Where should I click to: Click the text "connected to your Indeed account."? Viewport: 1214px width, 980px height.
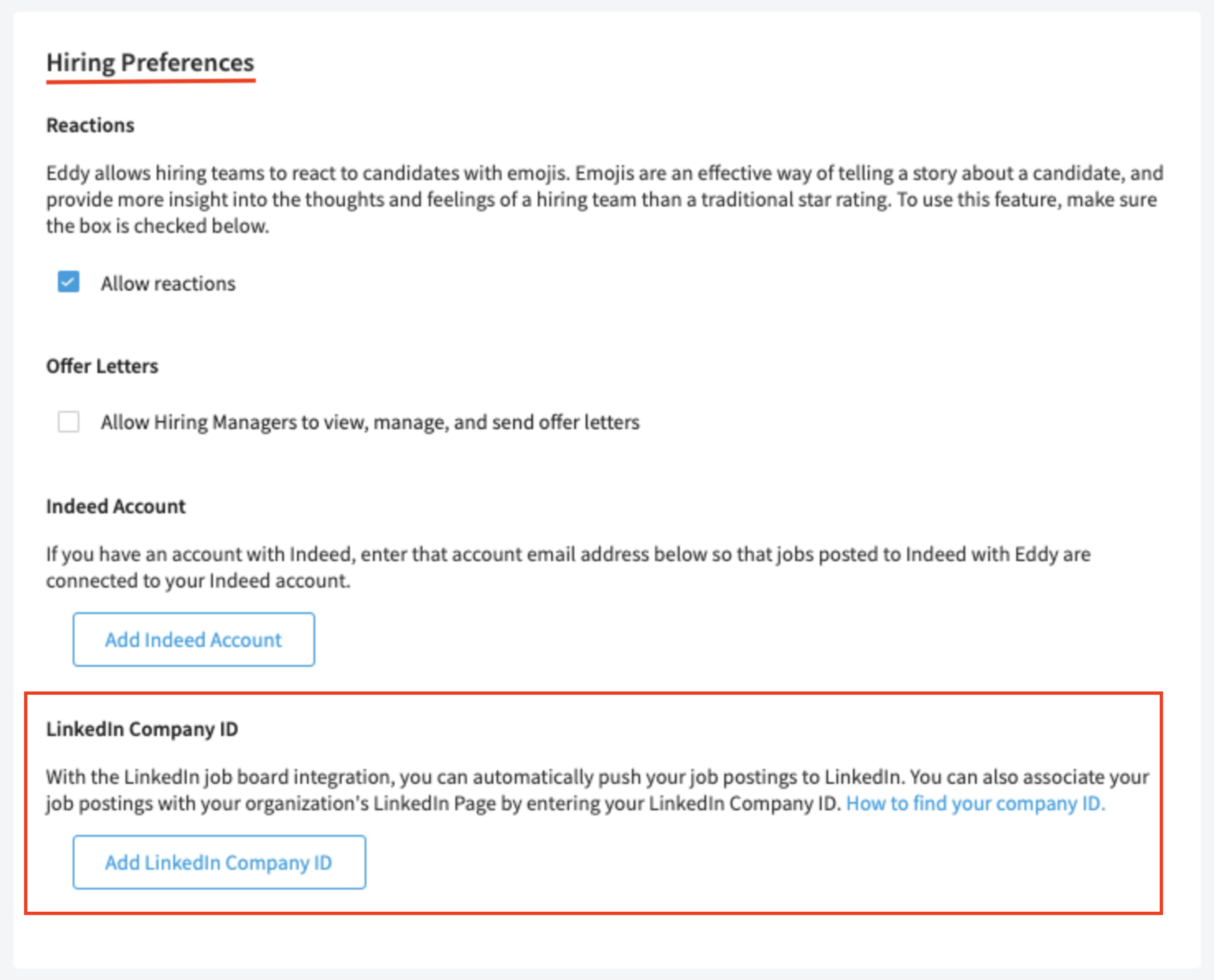(198, 580)
